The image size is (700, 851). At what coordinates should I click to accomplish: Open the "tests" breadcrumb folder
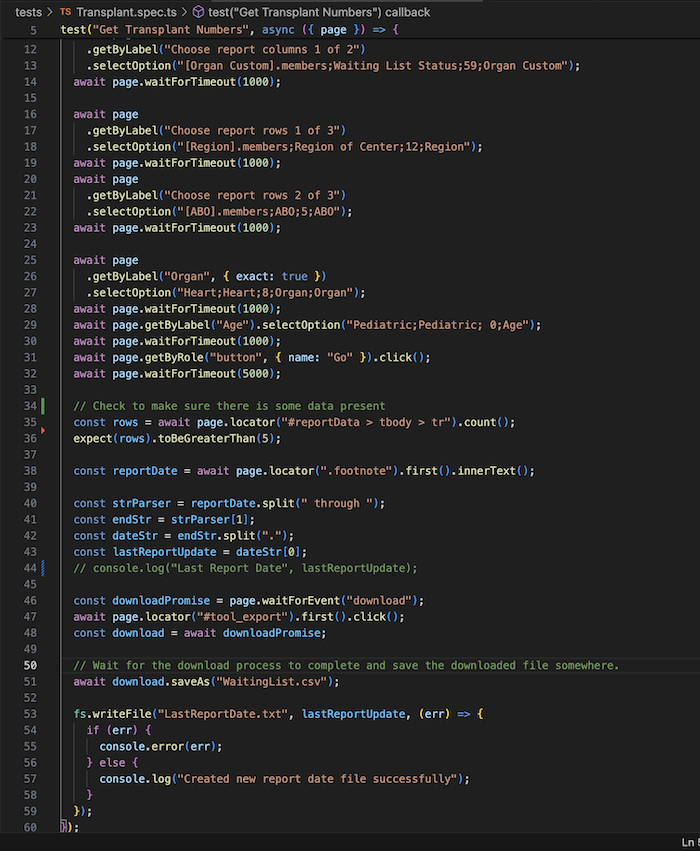pyautogui.click(x=28, y=12)
